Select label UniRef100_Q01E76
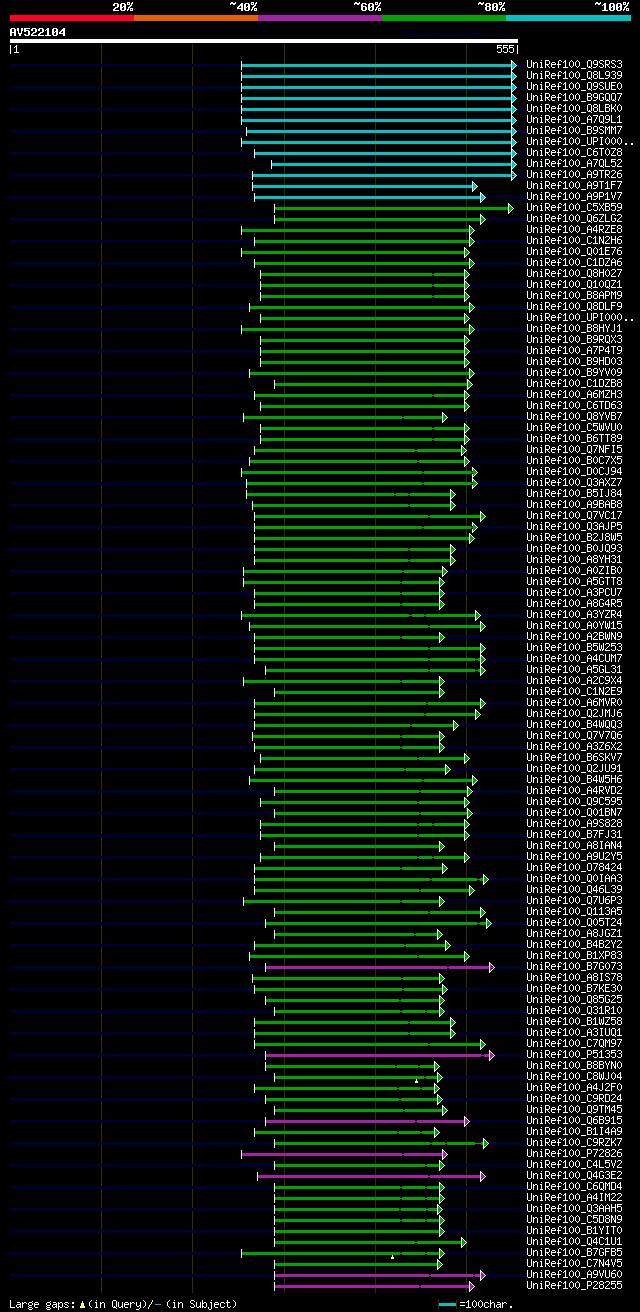Screen dimensions: 640x1312 click(574, 252)
